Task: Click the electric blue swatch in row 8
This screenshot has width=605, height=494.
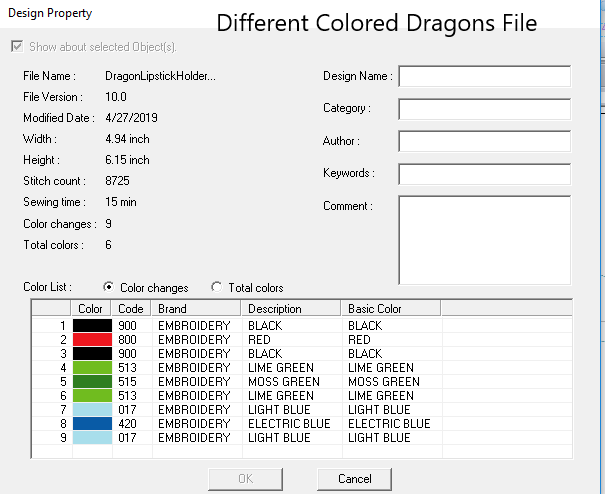Action: pyautogui.click(x=92, y=424)
